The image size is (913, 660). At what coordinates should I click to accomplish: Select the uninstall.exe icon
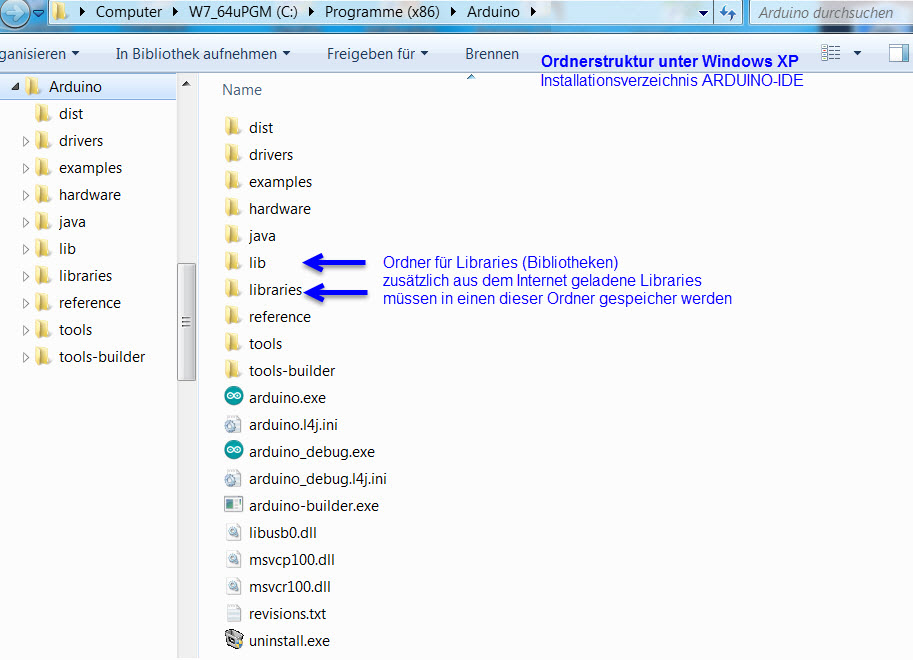pos(234,640)
